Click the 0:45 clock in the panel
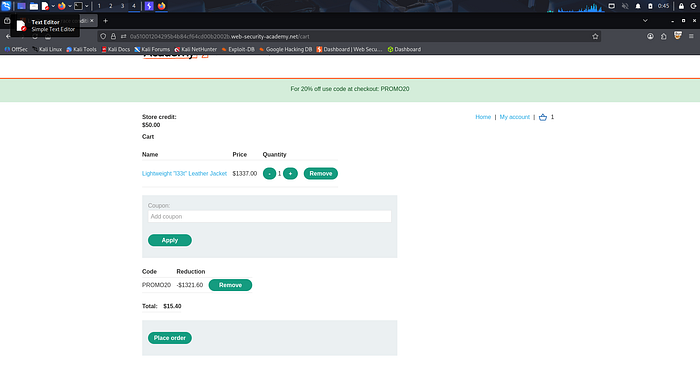 pyautogui.click(x=663, y=6)
